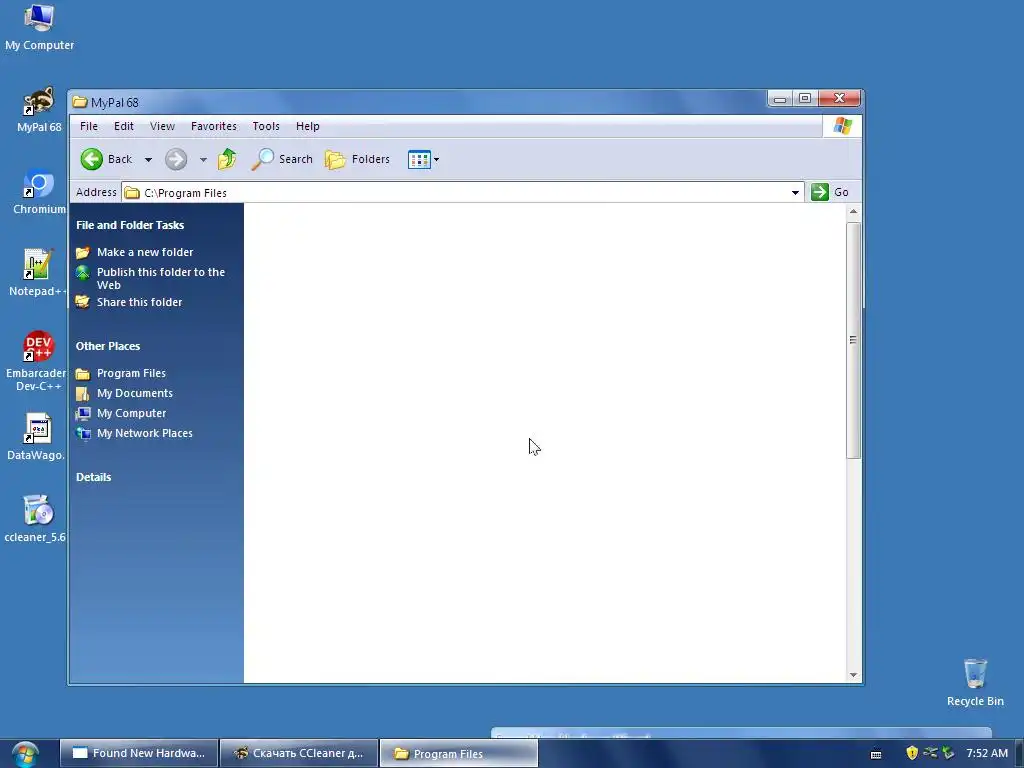Minimize the MyPal 68 window

(x=780, y=98)
